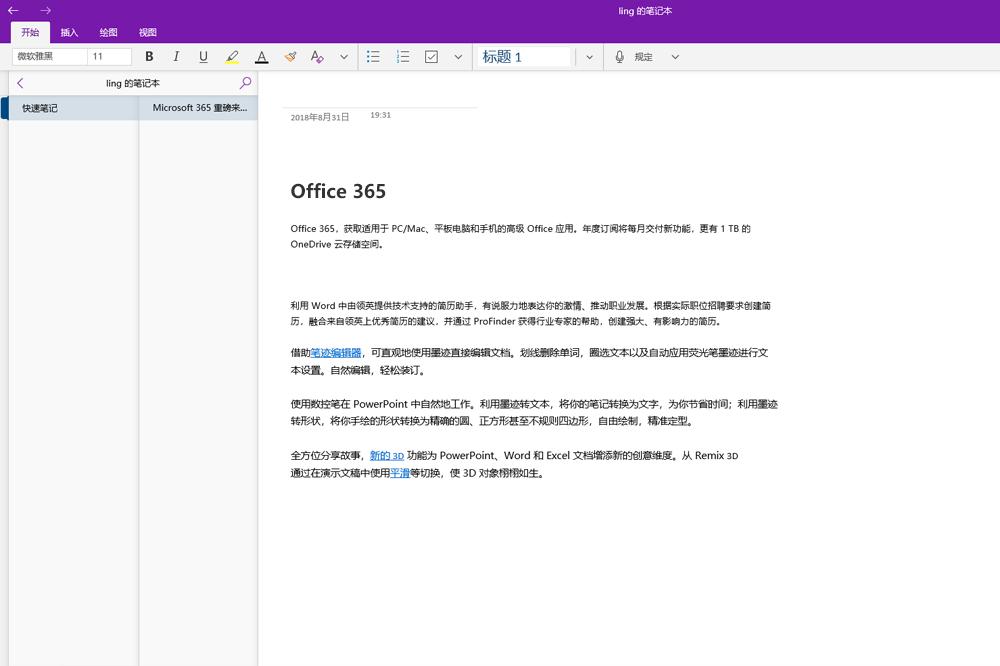Open the 插入 tab
The image size is (1000, 666).
click(x=69, y=32)
